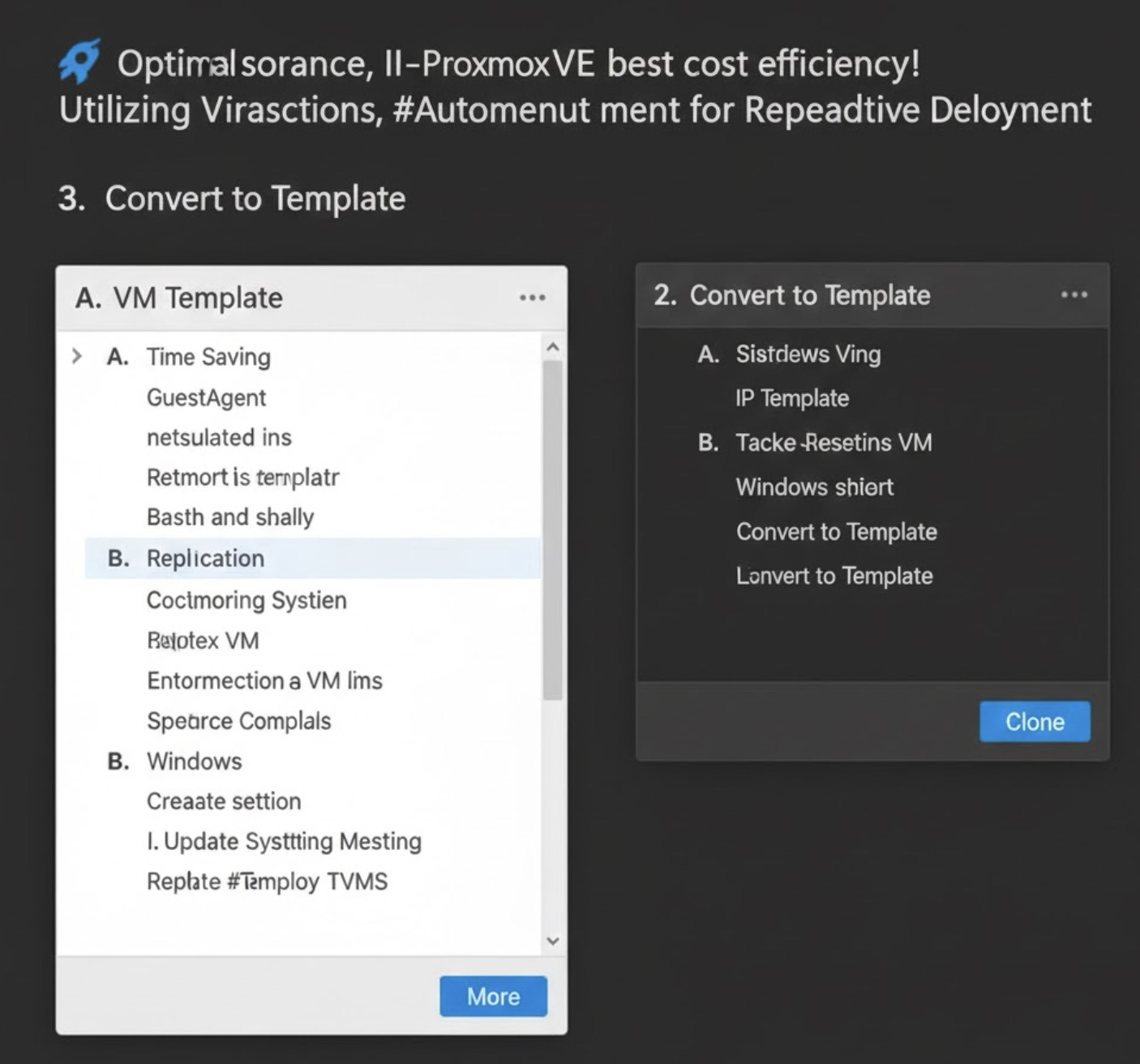Select the Tacke Resetins VM entry
Screen dimensions: 1140x1064
[834, 443]
